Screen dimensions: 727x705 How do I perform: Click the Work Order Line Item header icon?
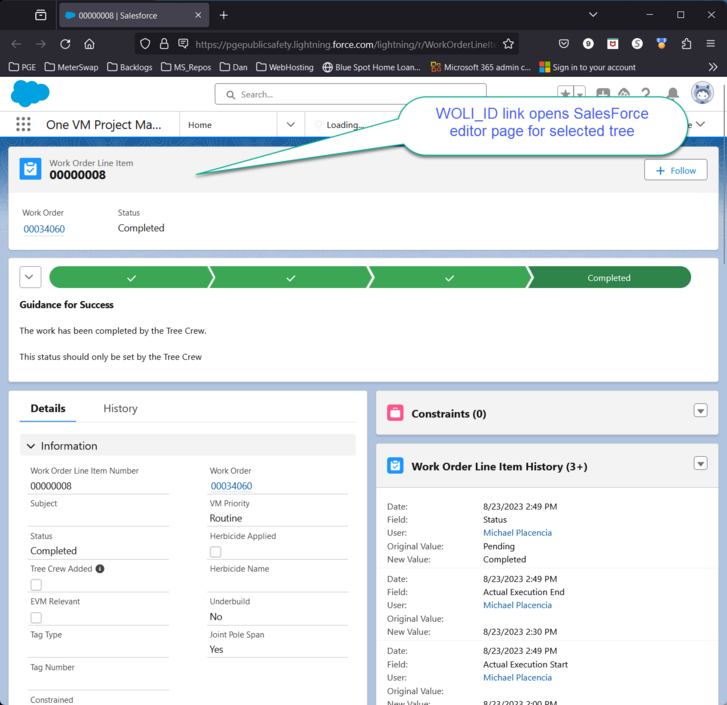pos(30,169)
